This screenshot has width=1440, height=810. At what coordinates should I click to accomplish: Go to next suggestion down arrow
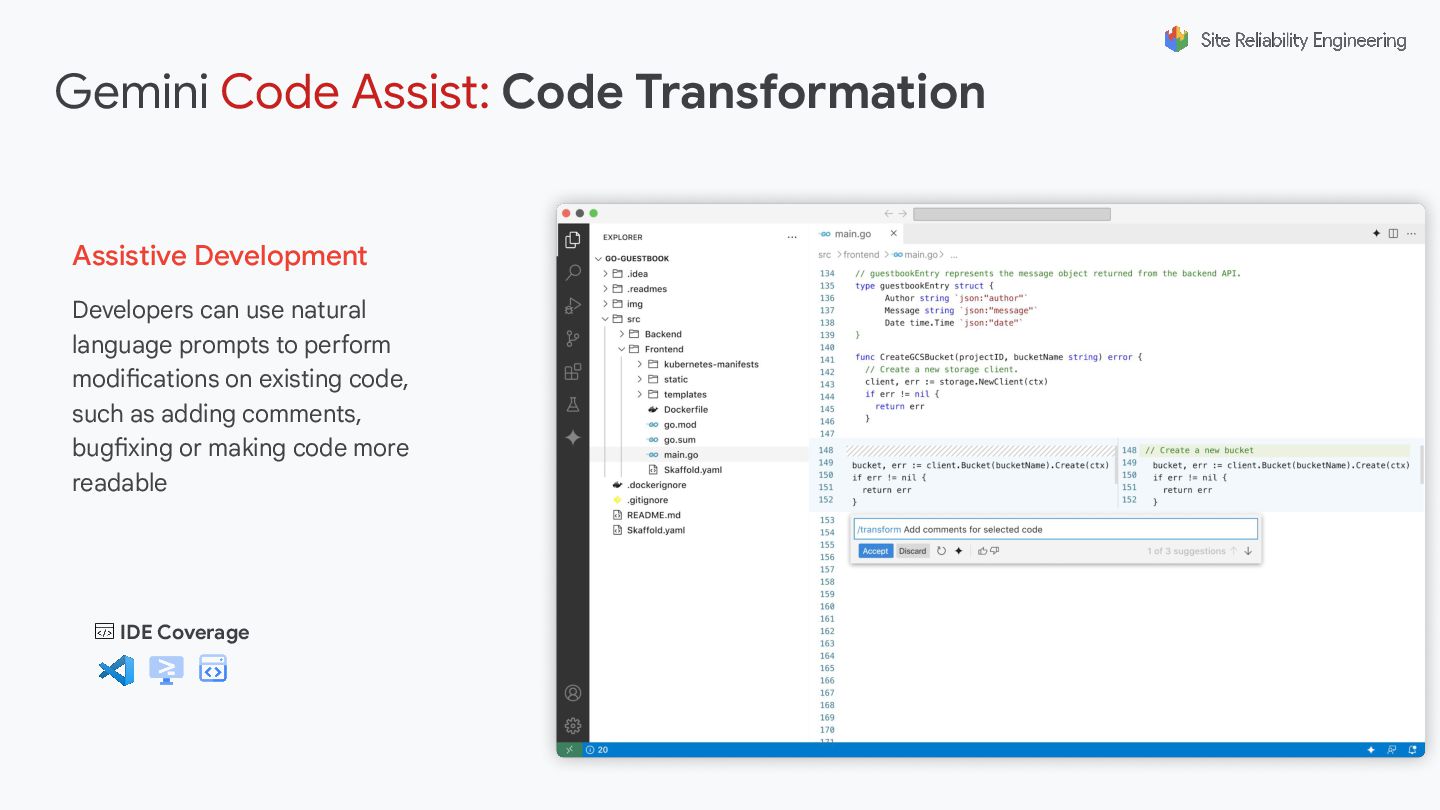[1248, 551]
